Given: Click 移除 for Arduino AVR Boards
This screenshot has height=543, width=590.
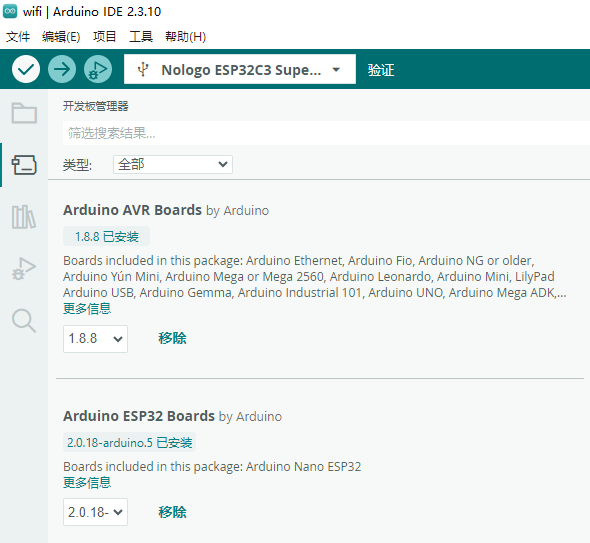Looking at the screenshot, I should click(x=172, y=338).
